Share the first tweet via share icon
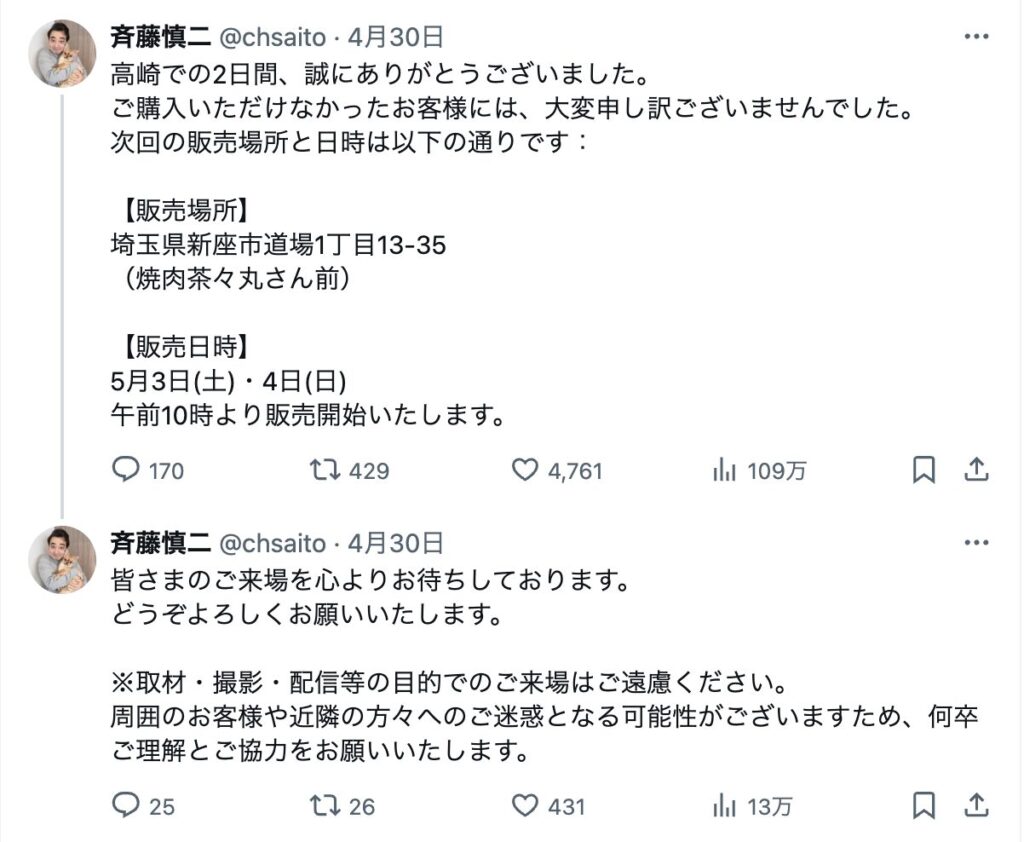 pos(977,469)
